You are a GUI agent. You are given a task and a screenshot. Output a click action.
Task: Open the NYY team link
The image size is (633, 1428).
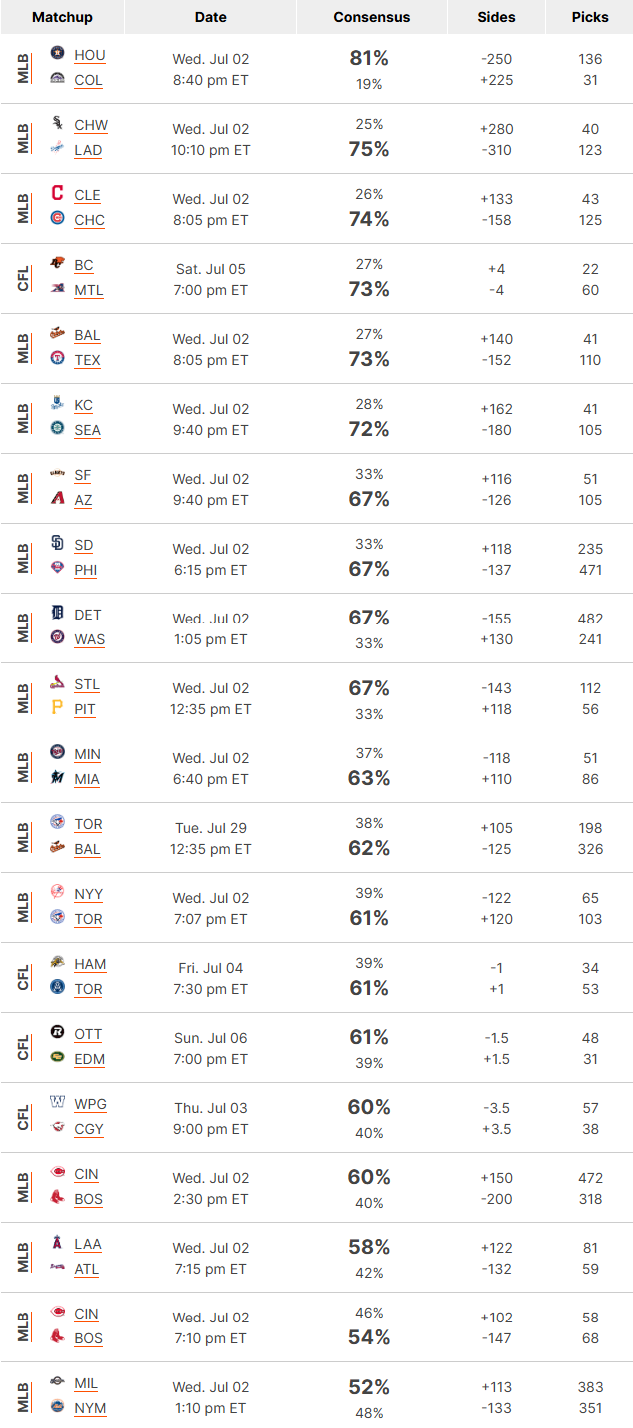pyautogui.click(x=89, y=895)
